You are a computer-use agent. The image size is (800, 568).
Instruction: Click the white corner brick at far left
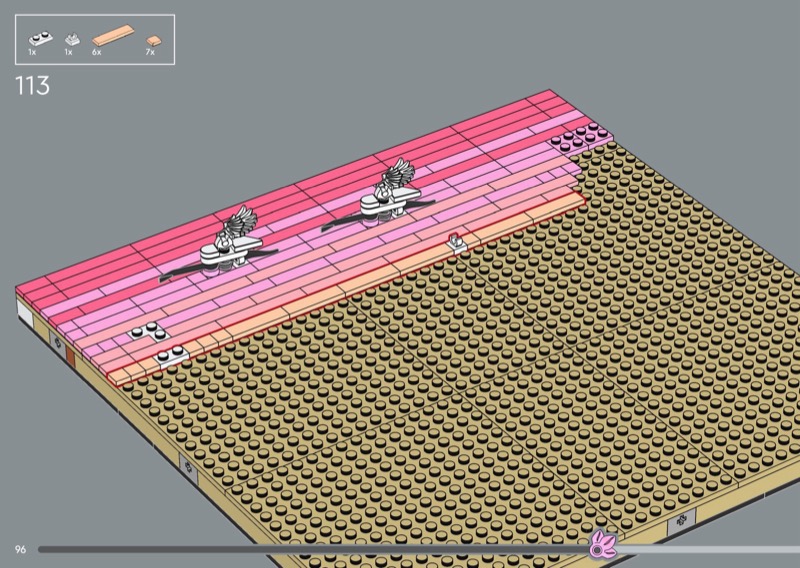coord(24,311)
